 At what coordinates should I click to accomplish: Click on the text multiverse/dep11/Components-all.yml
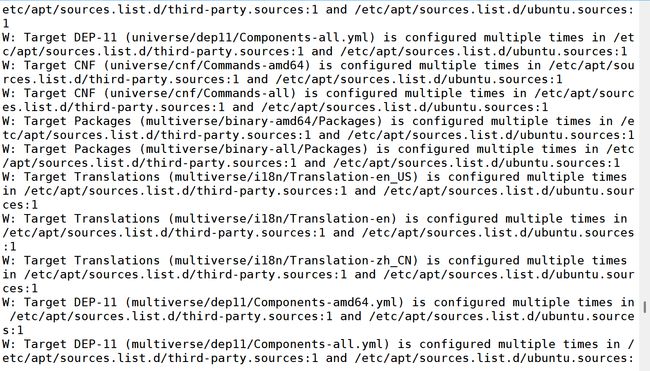click(257, 344)
